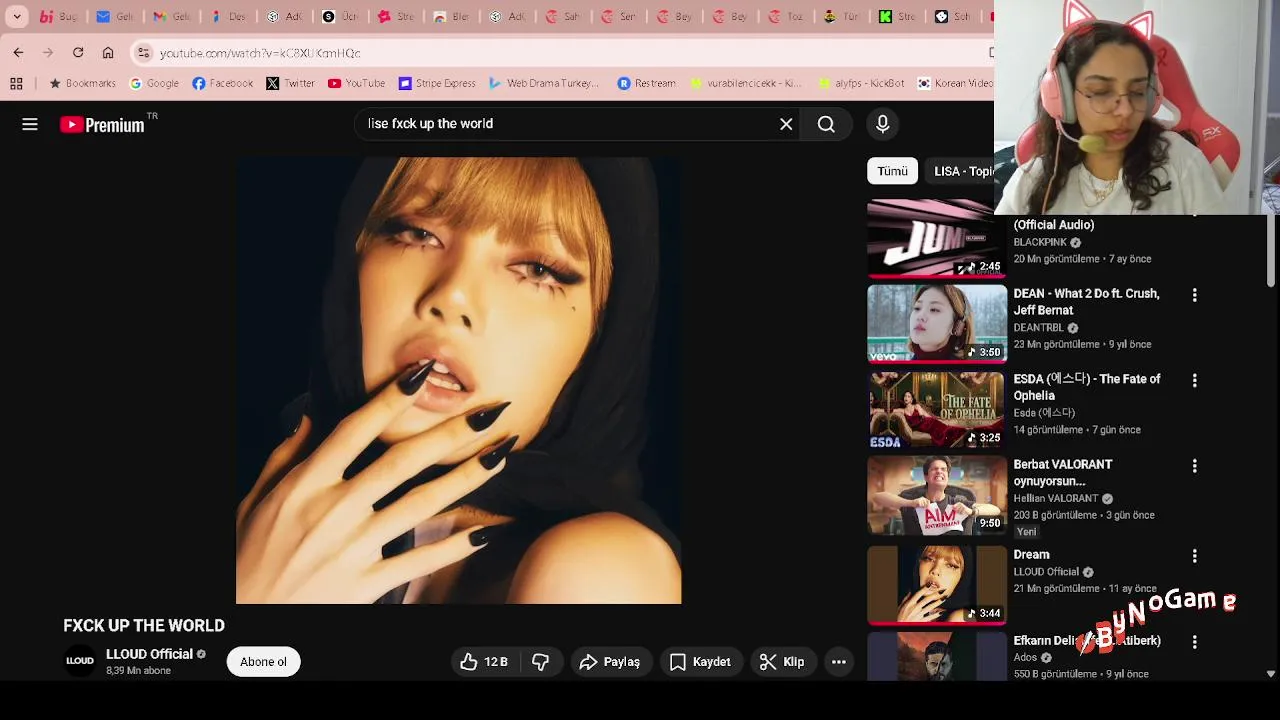Open options for Berbat VALORANT video
This screenshot has width=1280, height=720.
click(x=1194, y=466)
